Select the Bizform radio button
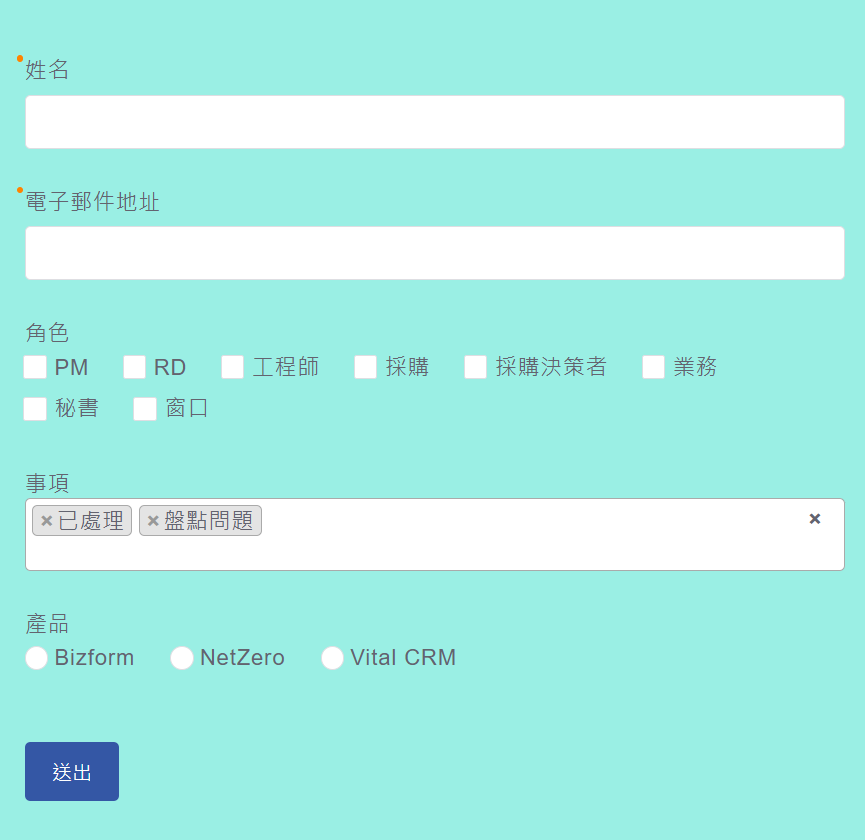 click(x=37, y=658)
